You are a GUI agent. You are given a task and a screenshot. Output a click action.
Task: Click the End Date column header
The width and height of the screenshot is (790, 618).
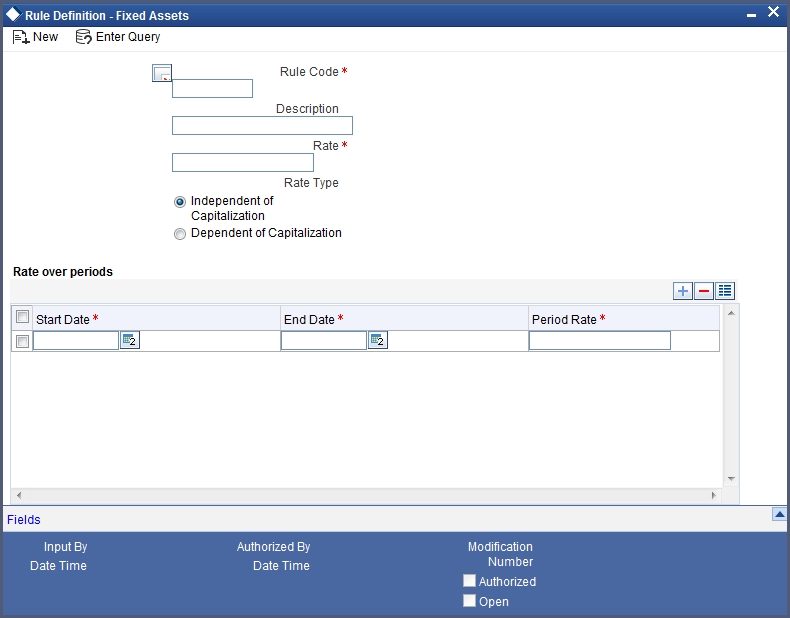click(404, 319)
